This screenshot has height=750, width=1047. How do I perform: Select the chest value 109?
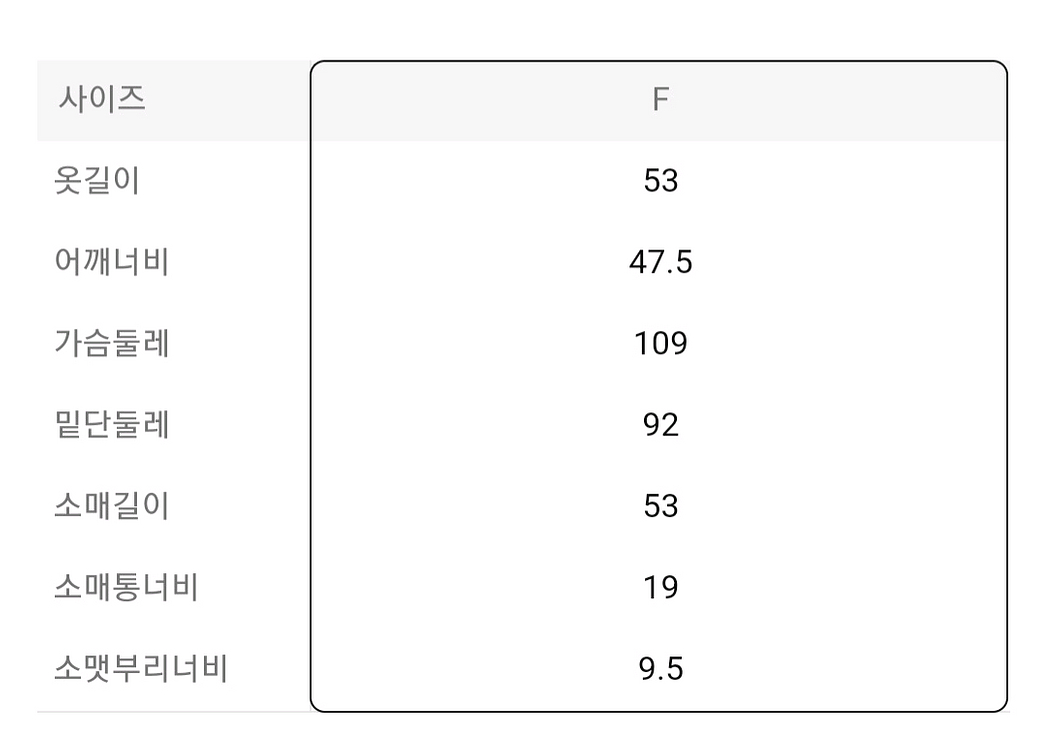point(661,343)
